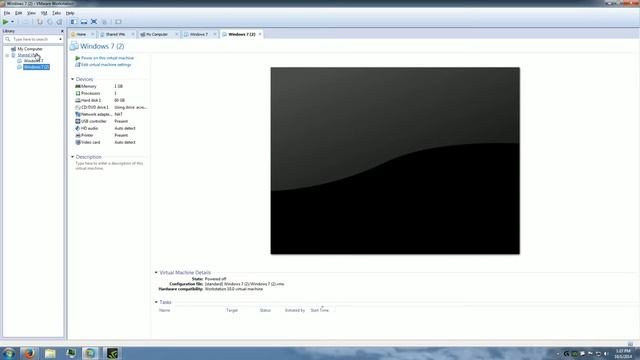Collapse the Virtual Machine Details section

[156, 273]
